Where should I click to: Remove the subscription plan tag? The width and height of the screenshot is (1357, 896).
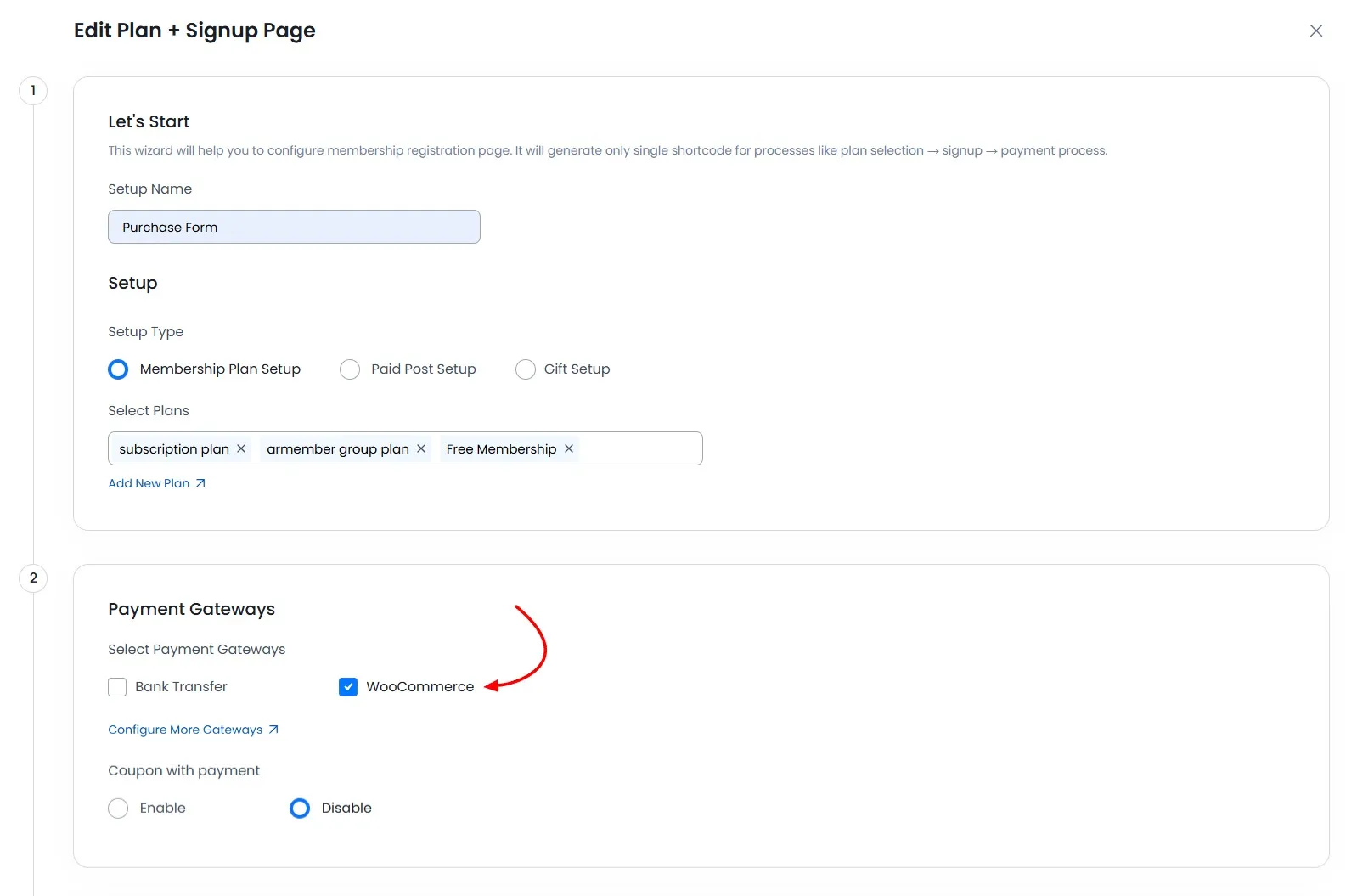click(x=241, y=448)
